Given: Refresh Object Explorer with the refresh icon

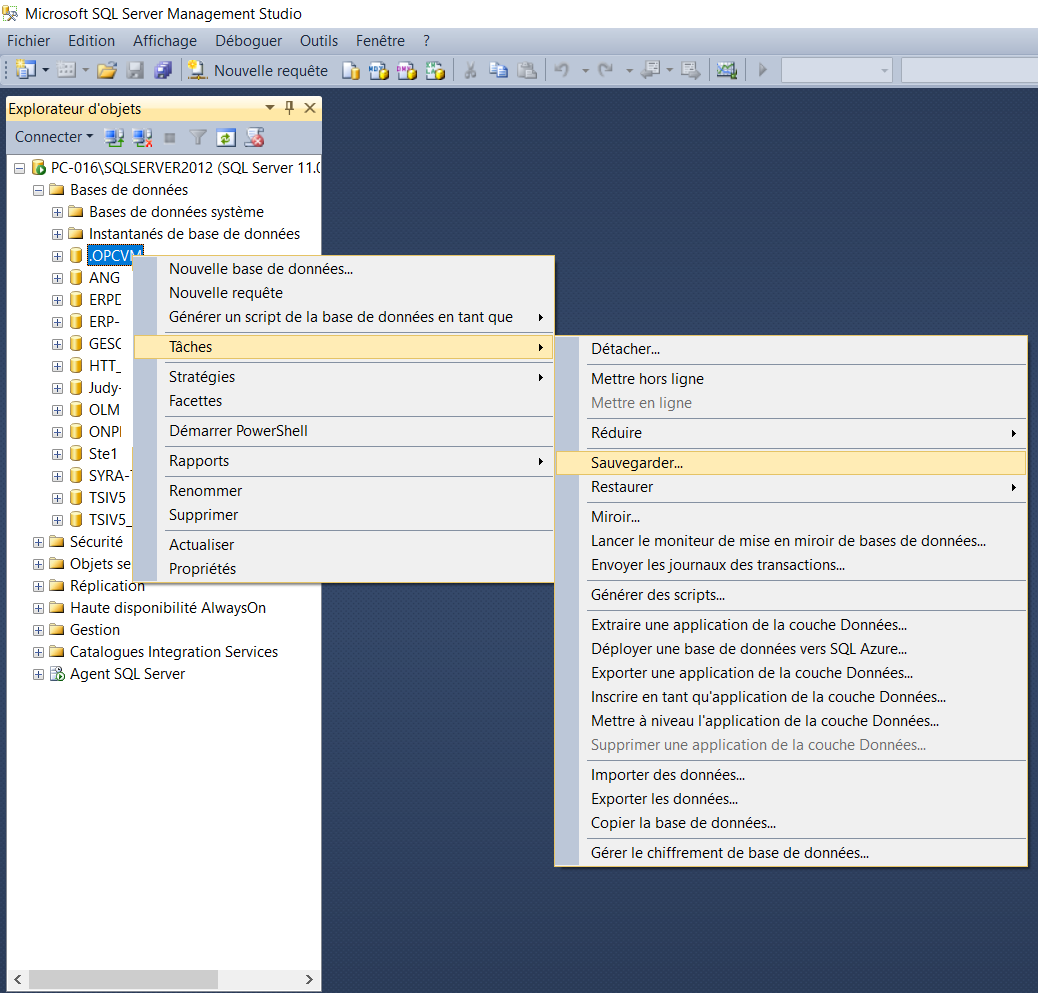Looking at the screenshot, I should pyautogui.click(x=226, y=138).
